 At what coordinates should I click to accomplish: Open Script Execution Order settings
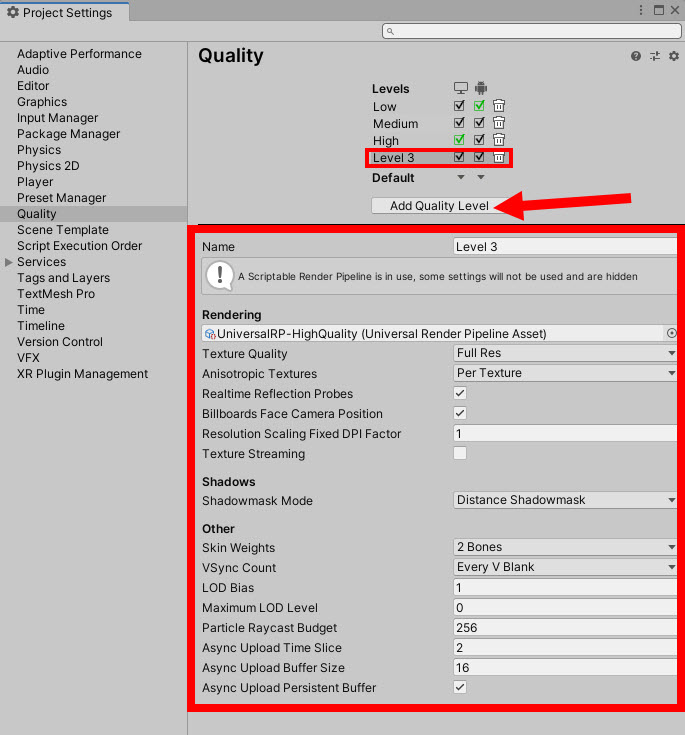pyautogui.click(x=79, y=246)
